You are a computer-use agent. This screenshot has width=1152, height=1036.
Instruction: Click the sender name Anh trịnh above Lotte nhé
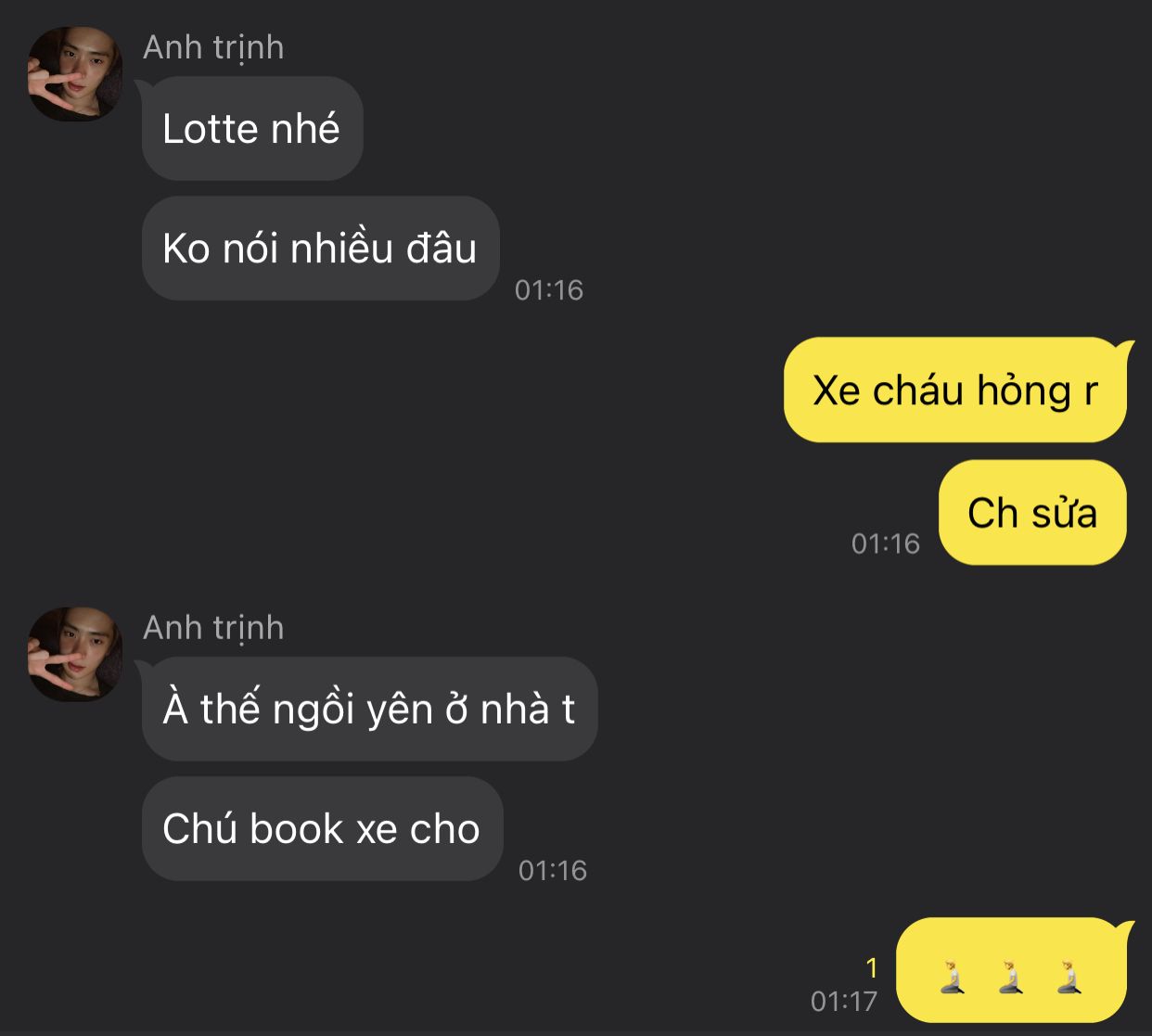[213, 47]
